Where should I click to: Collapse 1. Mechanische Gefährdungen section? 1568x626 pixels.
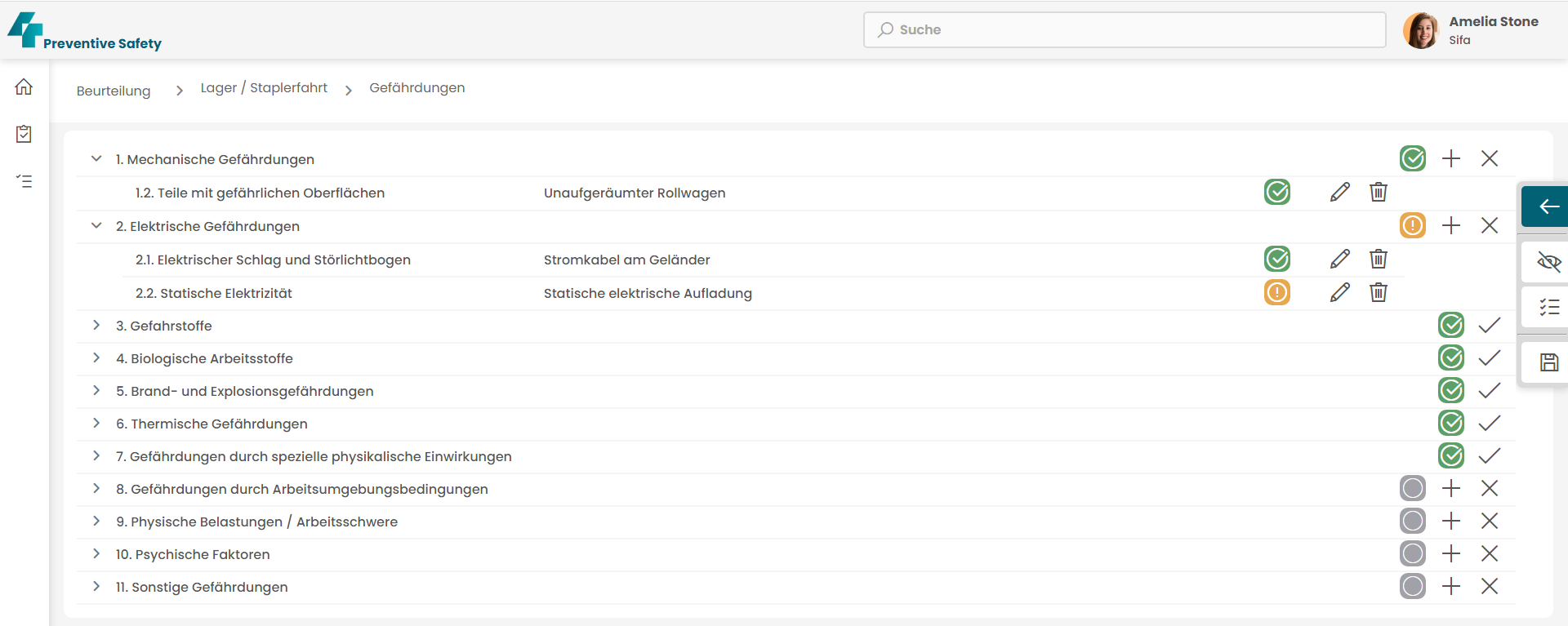click(96, 158)
